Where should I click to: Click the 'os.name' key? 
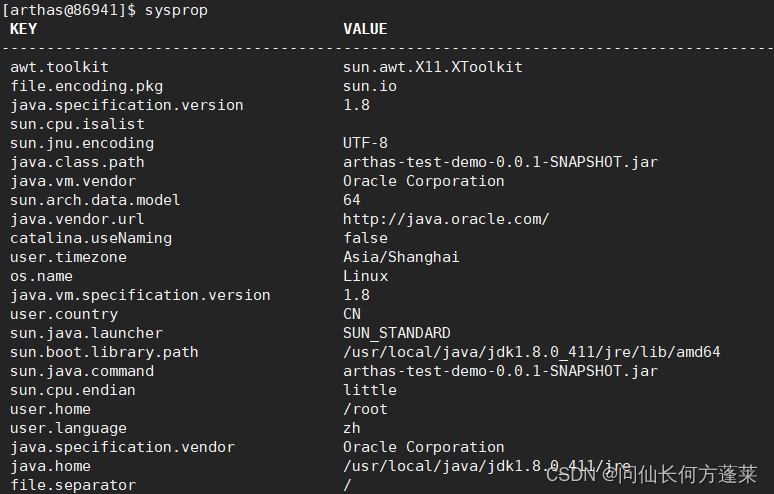(x=41, y=276)
